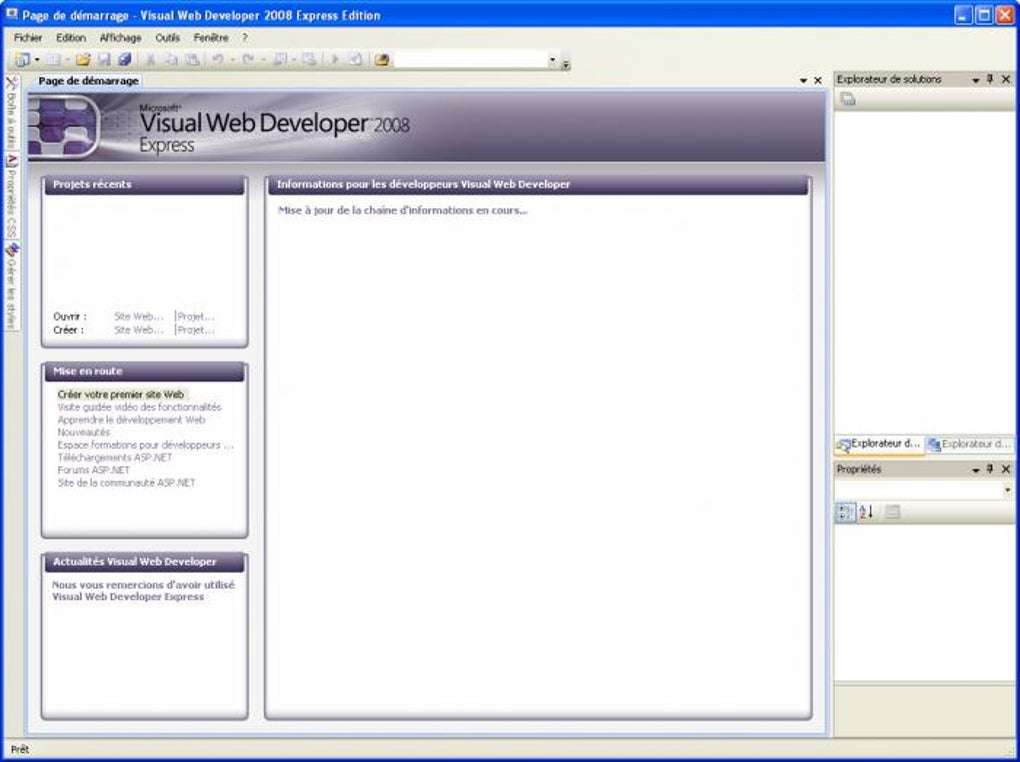This screenshot has height=762, width=1020.
Task: Open the Propriétés CSS side tab
Action: pos(11,196)
